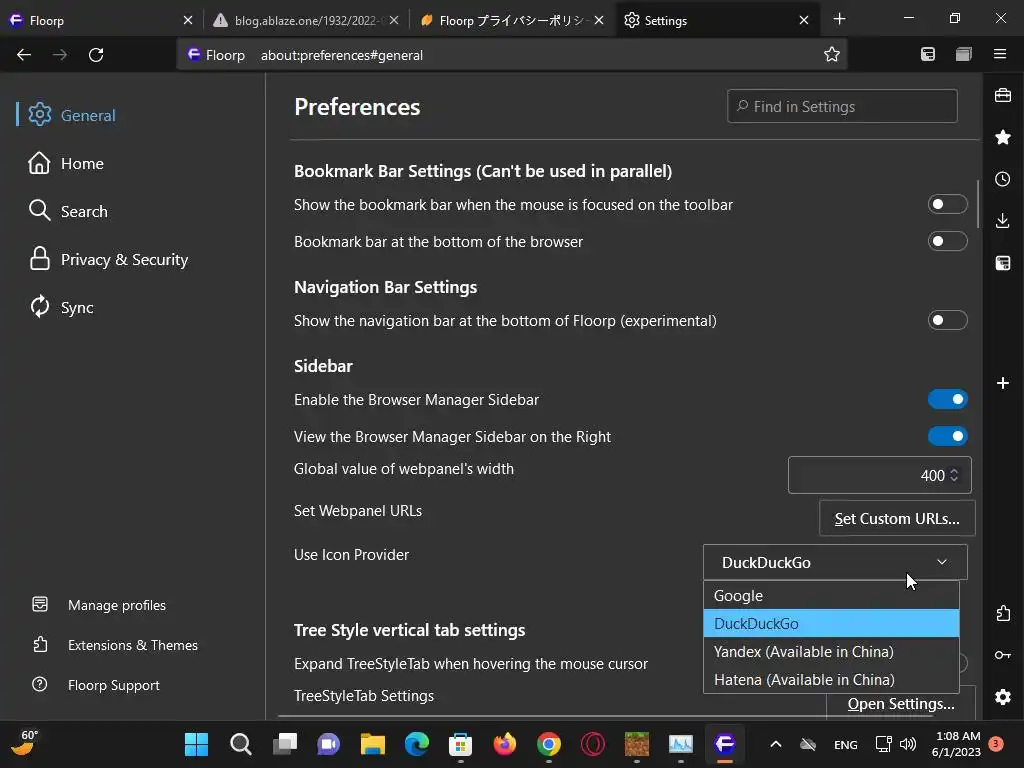Toggle bookmark bar at bottom of browser
The height and width of the screenshot is (768, 1024).
coord(948,241)
